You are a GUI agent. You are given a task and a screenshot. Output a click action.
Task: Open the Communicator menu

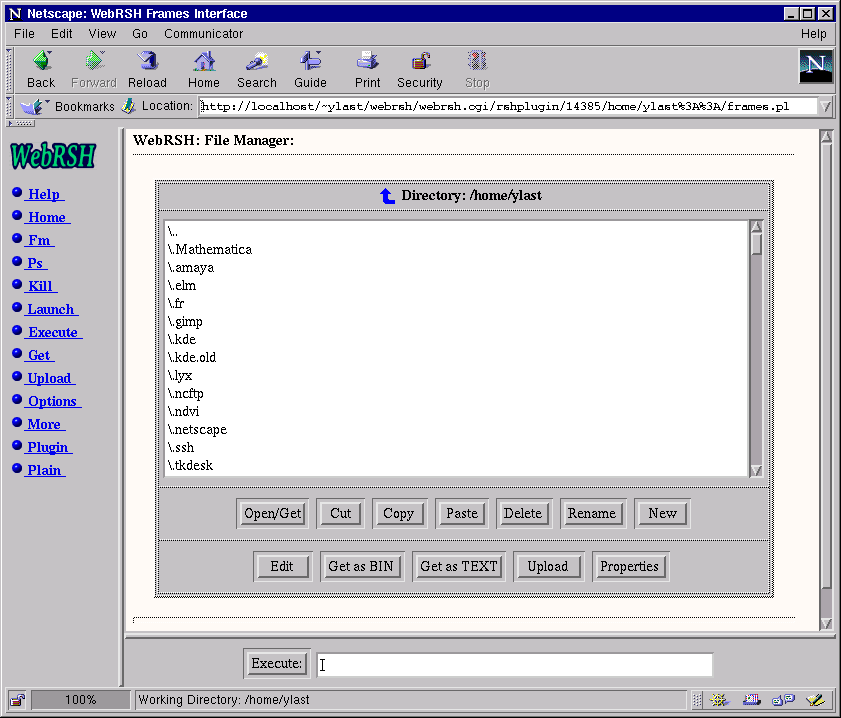[203, 34]
